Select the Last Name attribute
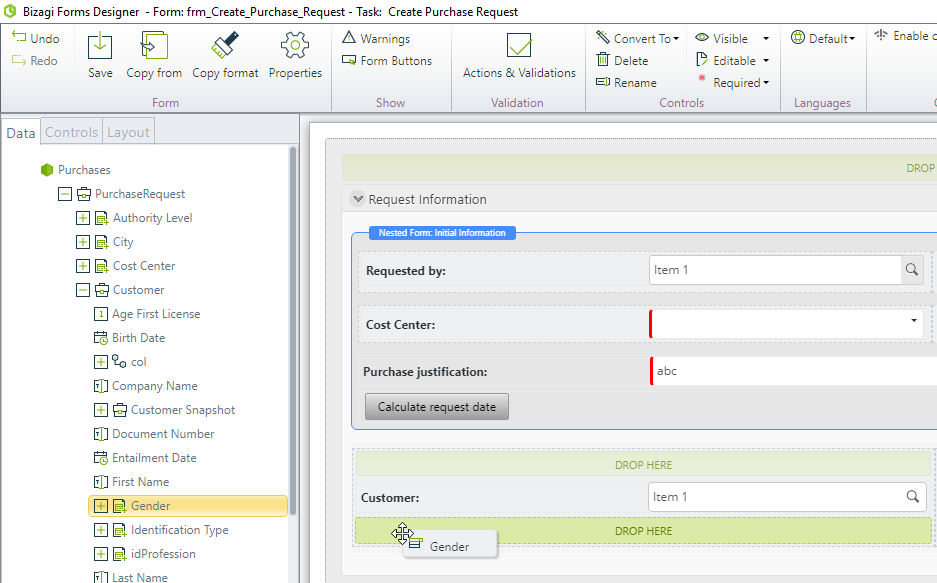 (140, 577)
